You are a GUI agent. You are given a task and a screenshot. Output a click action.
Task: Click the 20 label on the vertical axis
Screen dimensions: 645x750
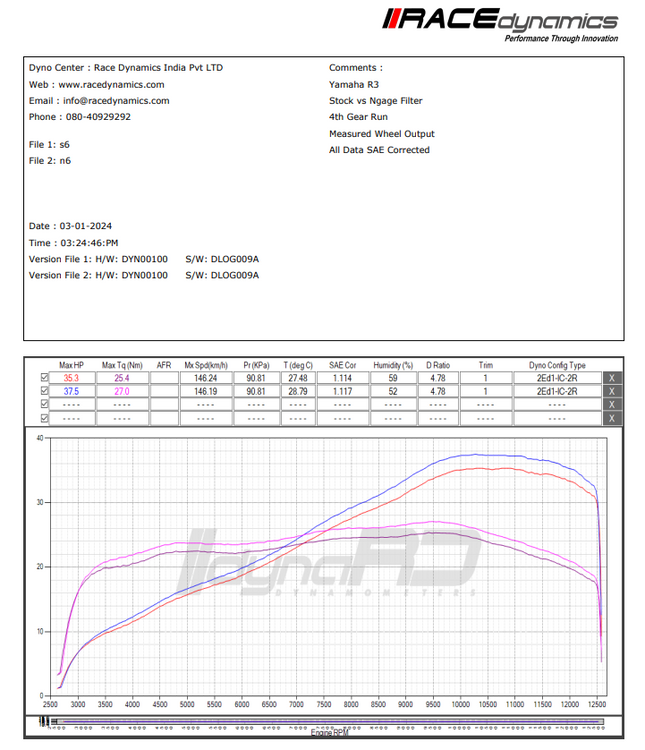(x=40, y=567)
